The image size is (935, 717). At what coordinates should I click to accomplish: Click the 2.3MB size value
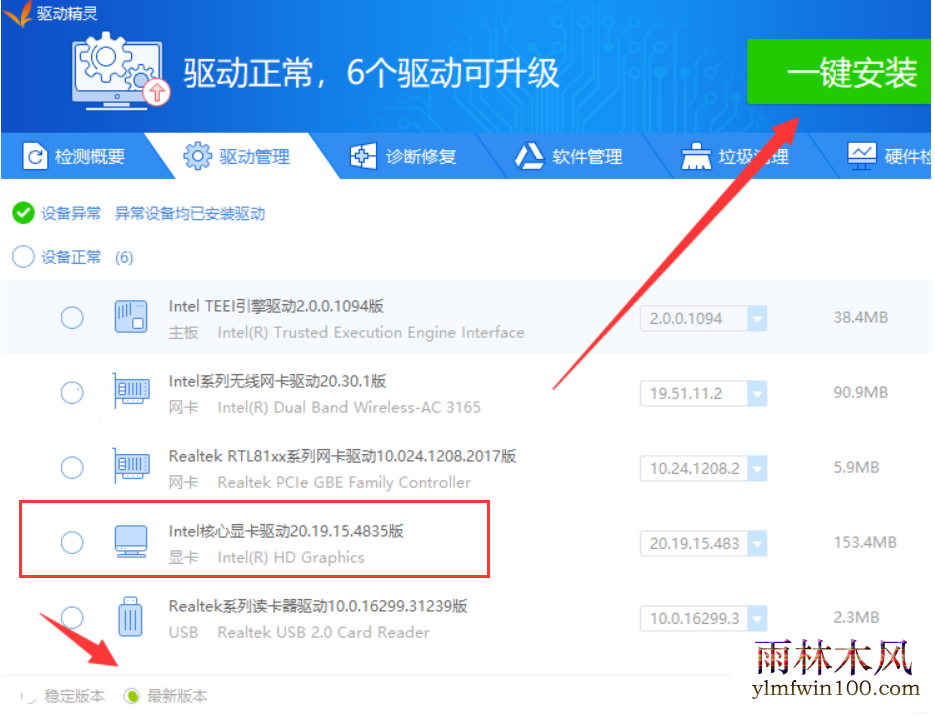point(856,617)
